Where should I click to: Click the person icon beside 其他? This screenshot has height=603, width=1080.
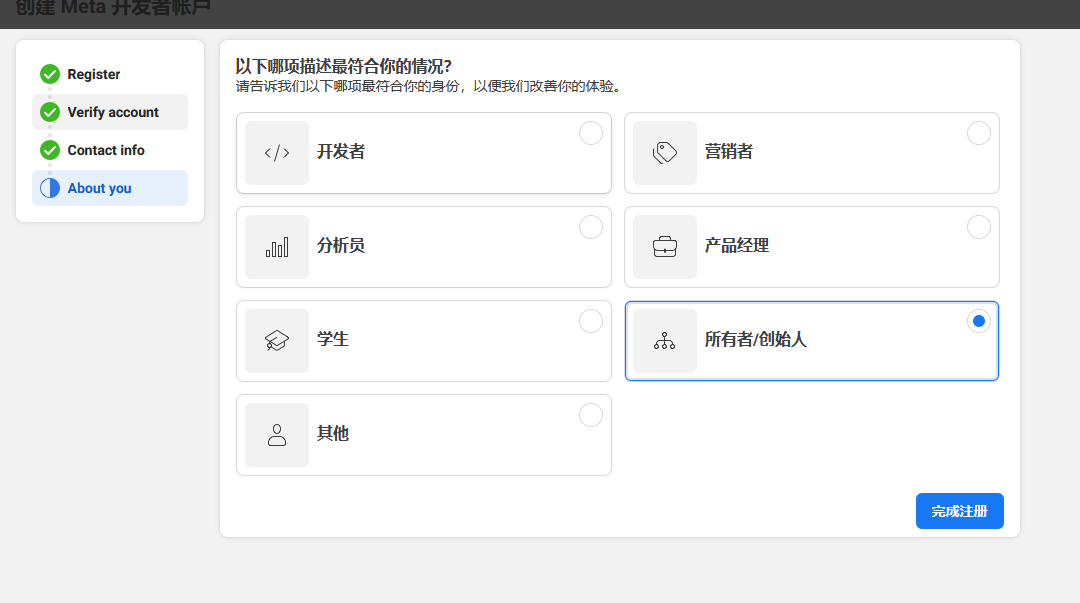277,435
